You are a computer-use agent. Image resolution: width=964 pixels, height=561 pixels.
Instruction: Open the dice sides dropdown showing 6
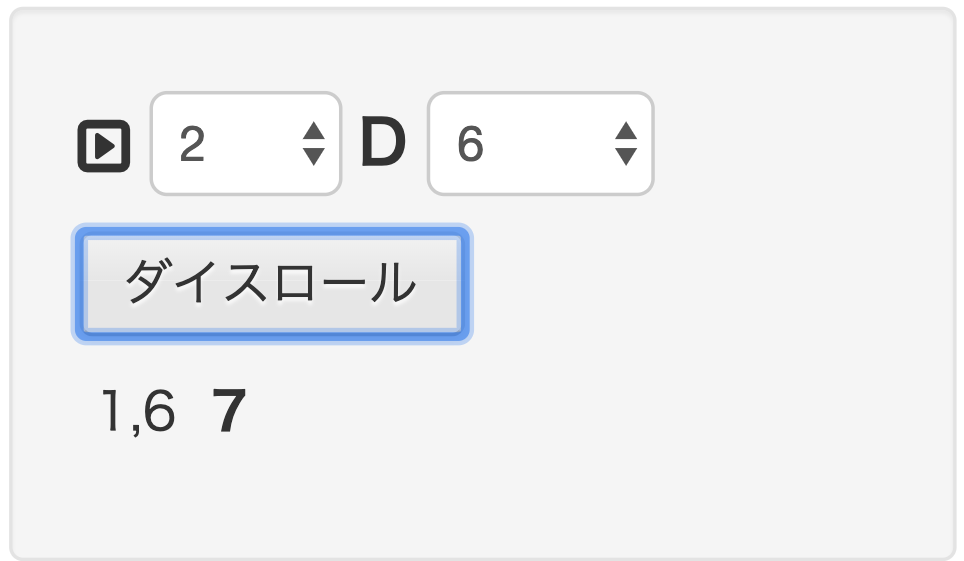point(540,144)
